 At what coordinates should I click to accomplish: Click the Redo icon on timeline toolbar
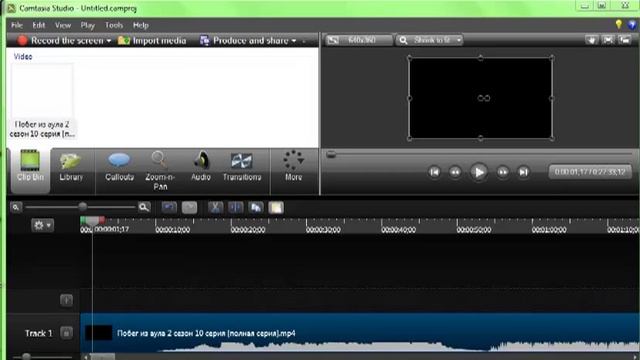189,207
